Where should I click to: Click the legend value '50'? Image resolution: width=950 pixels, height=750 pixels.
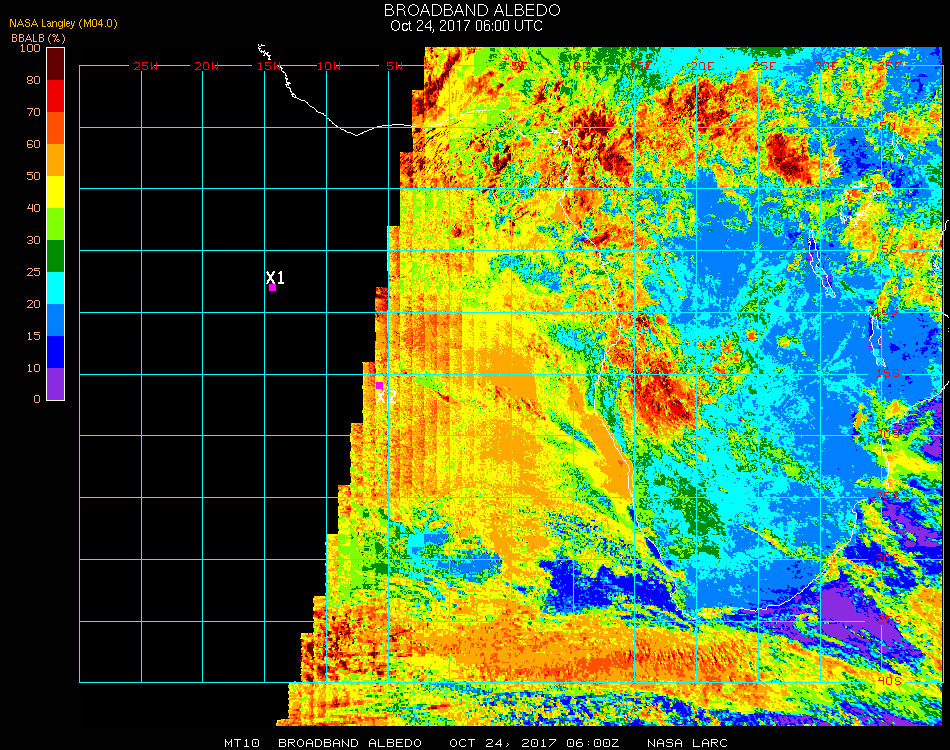(33, 176)
